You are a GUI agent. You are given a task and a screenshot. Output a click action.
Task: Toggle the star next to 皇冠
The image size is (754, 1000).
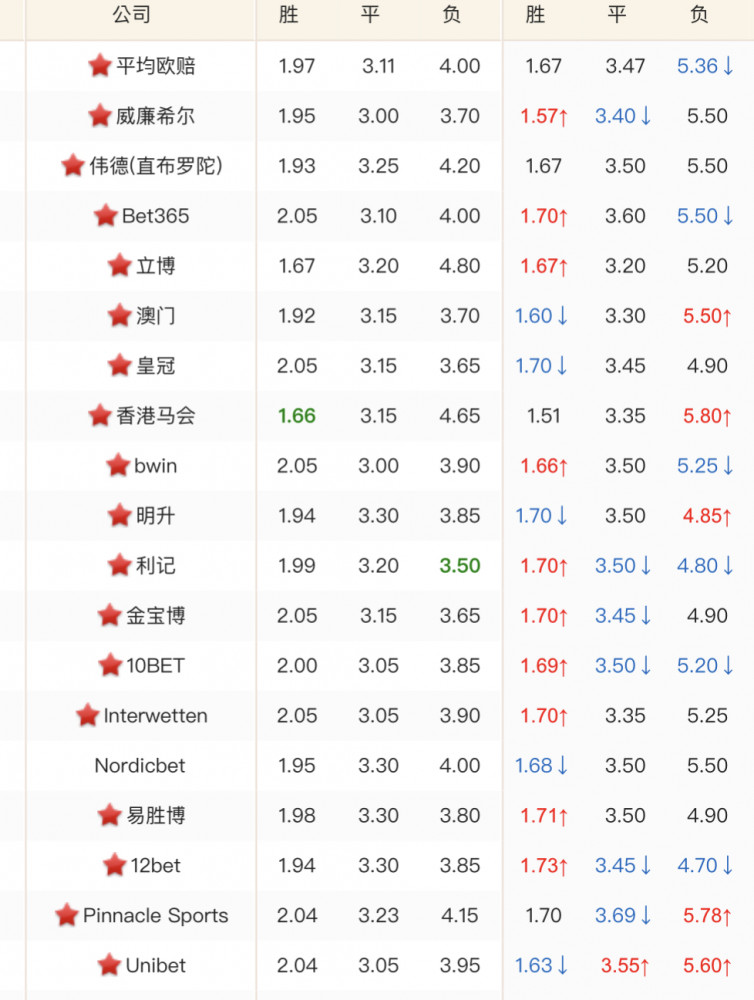point(119,365)
